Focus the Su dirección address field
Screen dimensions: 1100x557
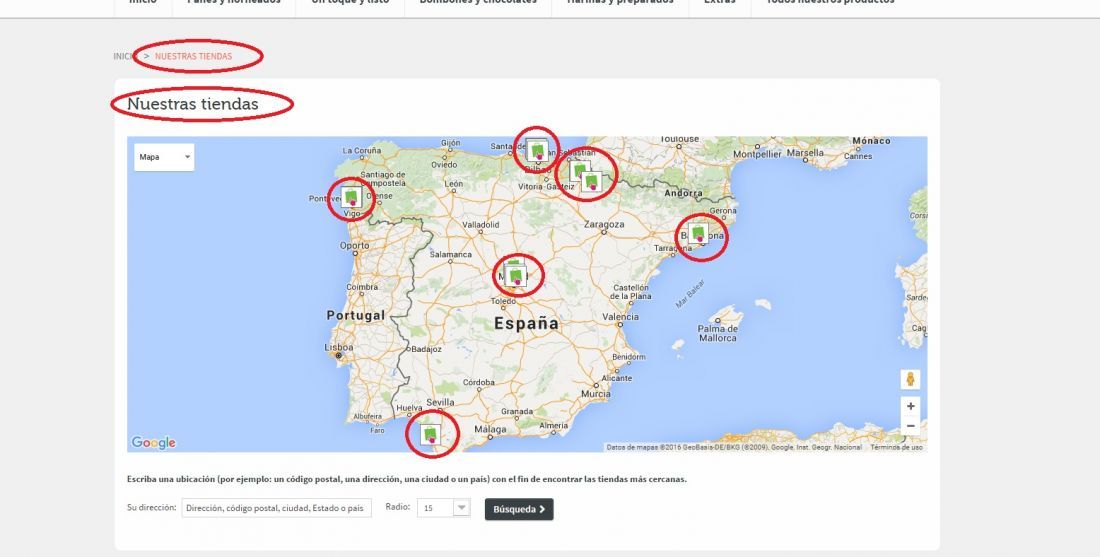coord(276,508)
